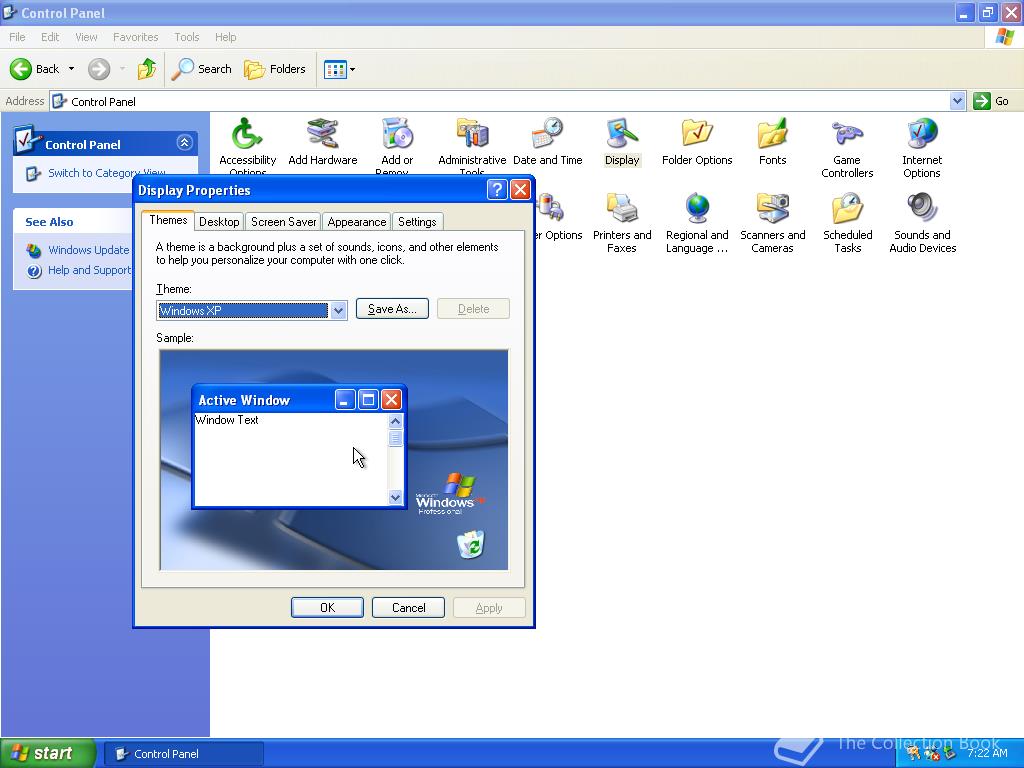
Task: Collapse the Control Panel sidebar section
Action: coord(184,142)
